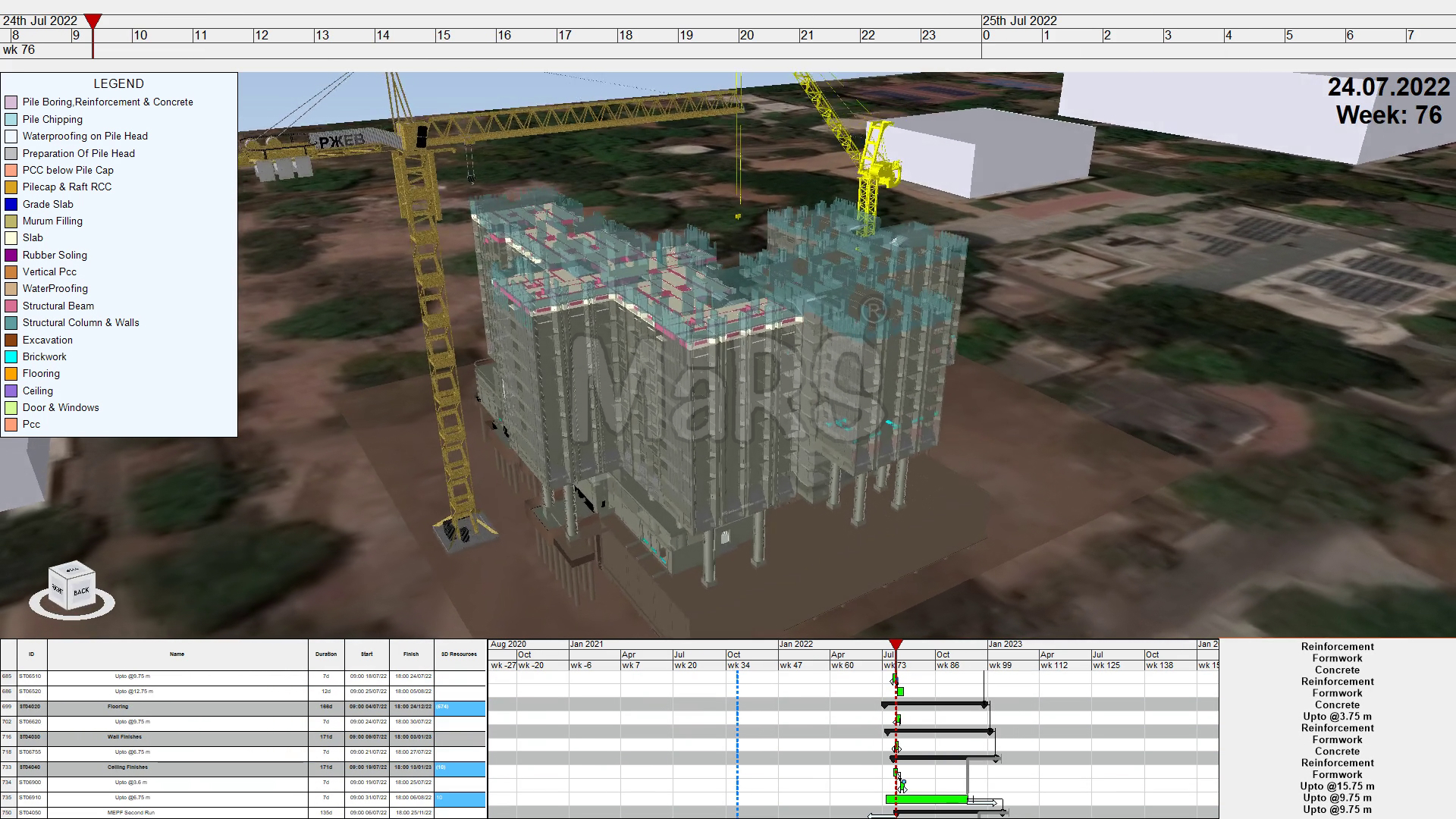Click task ID ST06510
This screenshot has width=1456, height=819.
(x=31, y=676)
